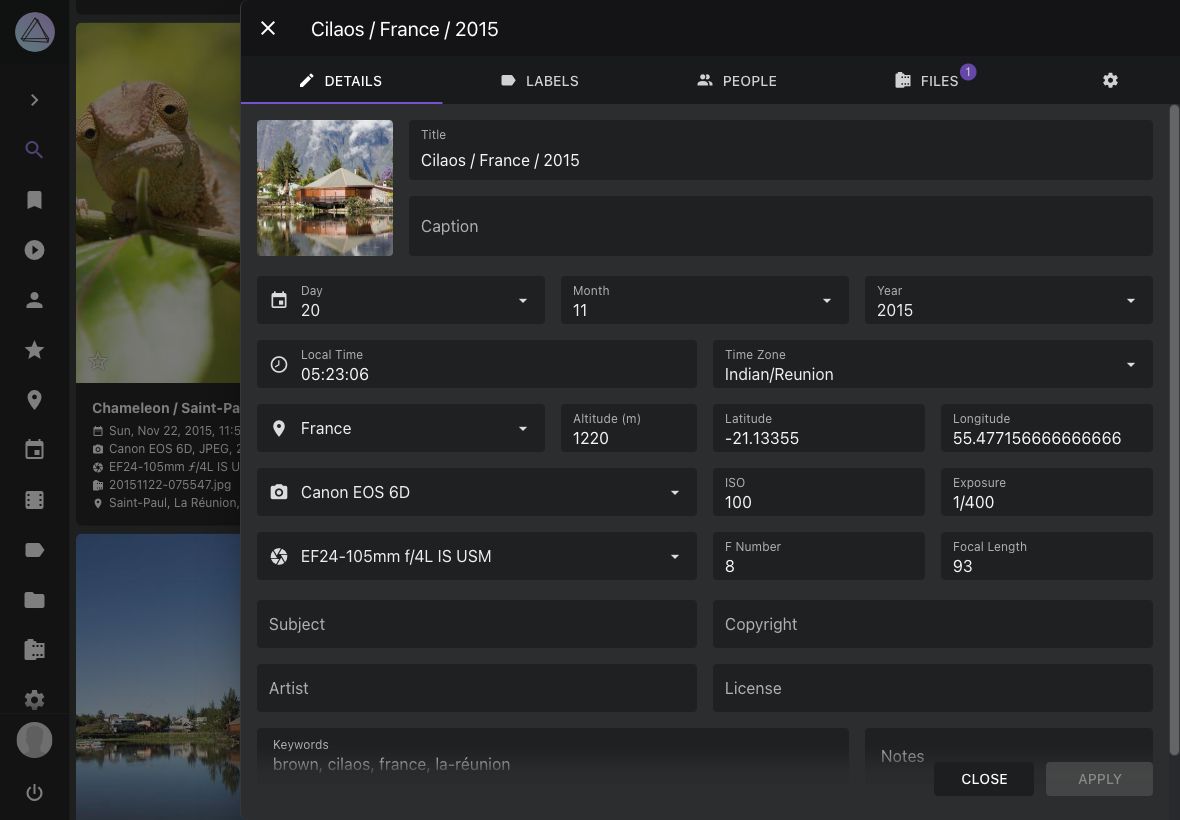The height and width of the screenshot is (820, 1180).
Task: Switch to the Labels tab
Action: 540,81
